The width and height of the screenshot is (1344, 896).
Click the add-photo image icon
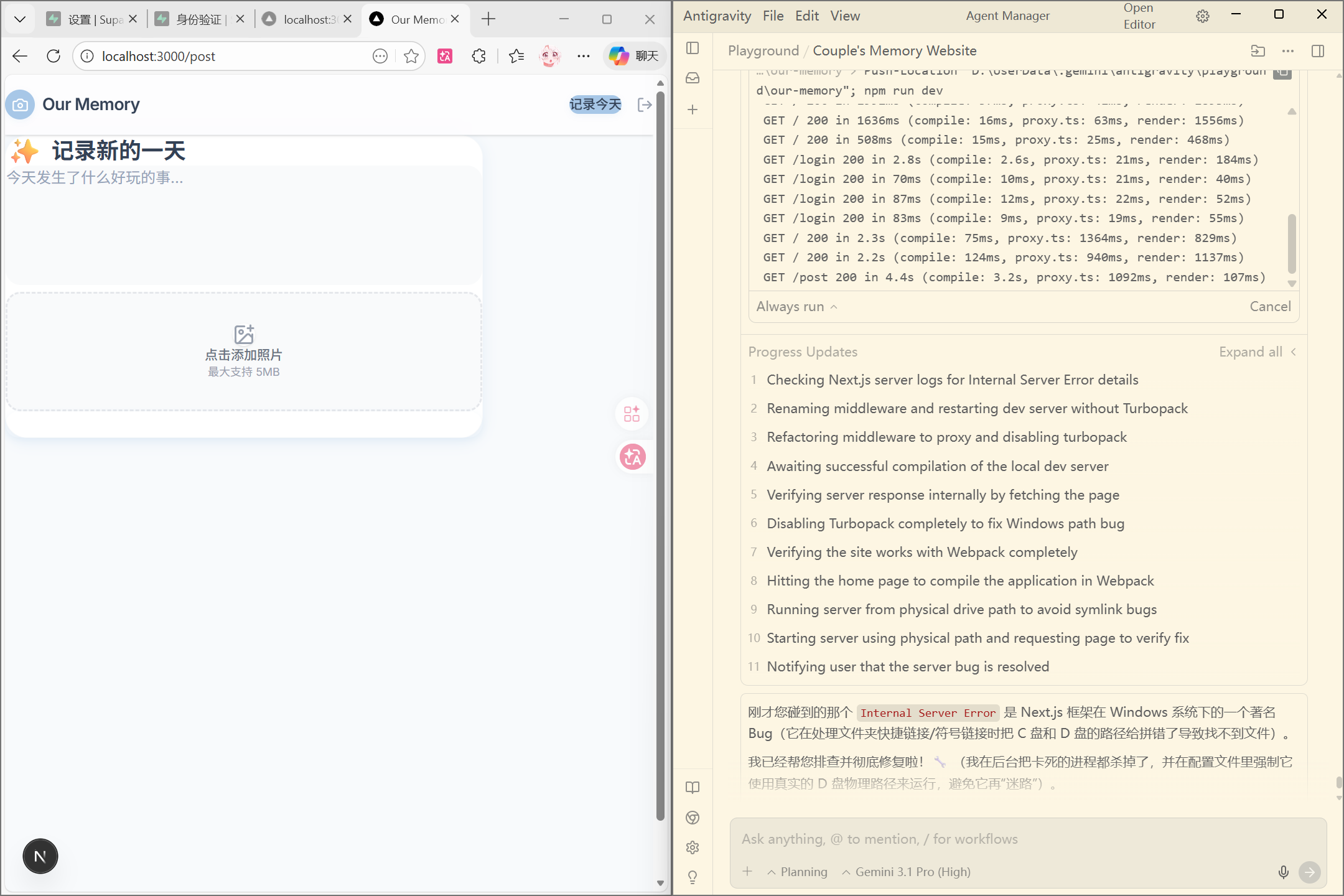(x=244, y=334)
